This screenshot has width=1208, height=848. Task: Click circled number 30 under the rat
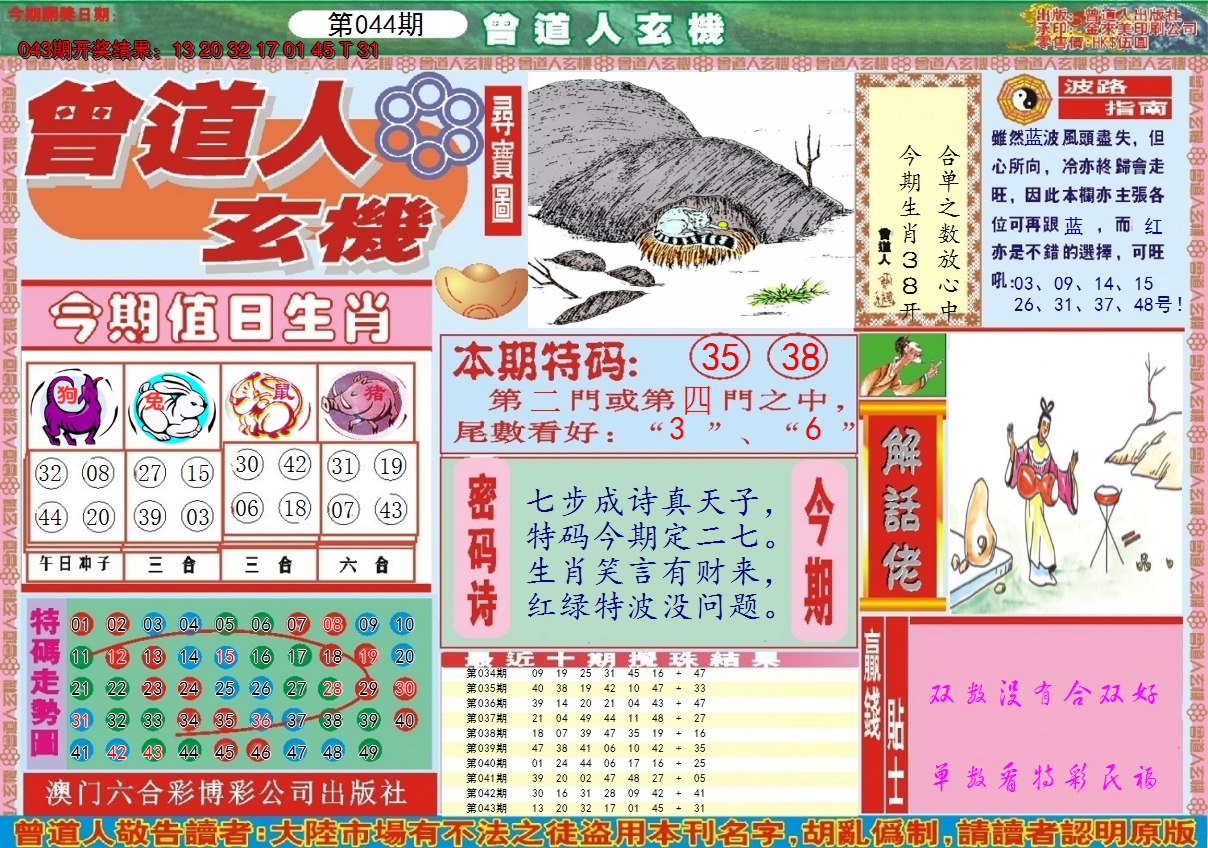(x=247, y=465)
